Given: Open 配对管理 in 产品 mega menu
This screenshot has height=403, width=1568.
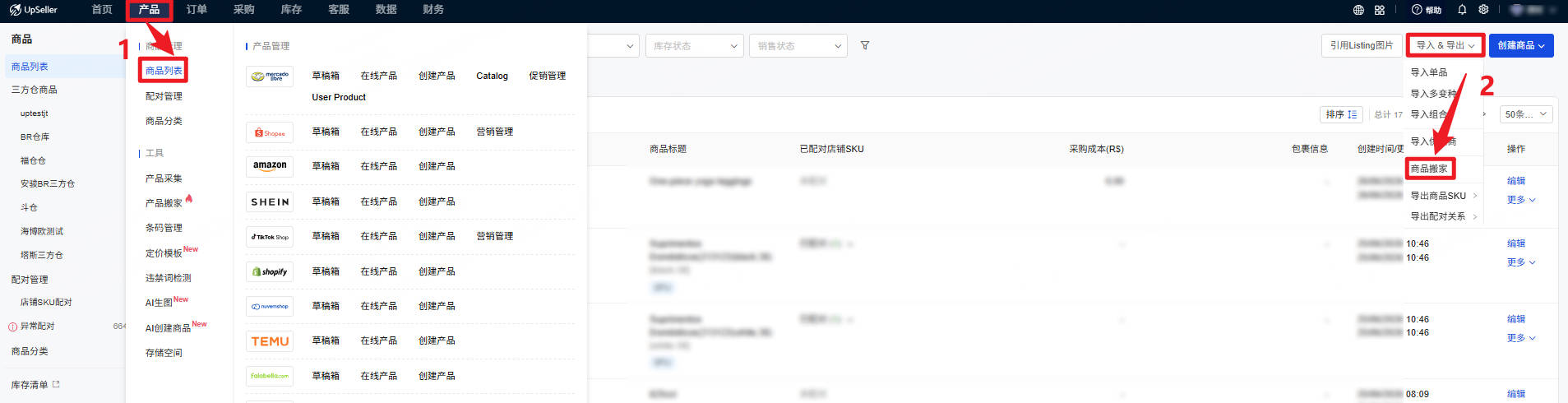Looking at the screenshot, I should (164, 96).
